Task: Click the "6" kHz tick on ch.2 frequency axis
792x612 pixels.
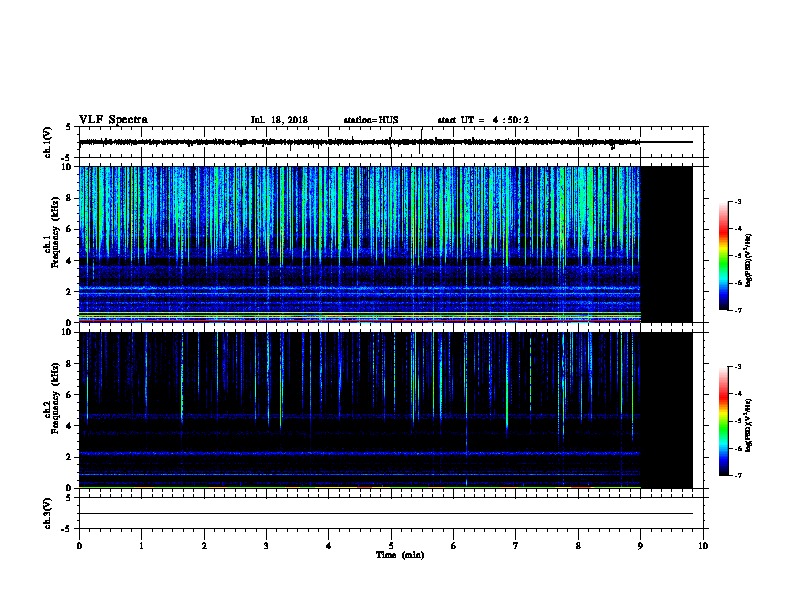Action: tap(69, 395)
